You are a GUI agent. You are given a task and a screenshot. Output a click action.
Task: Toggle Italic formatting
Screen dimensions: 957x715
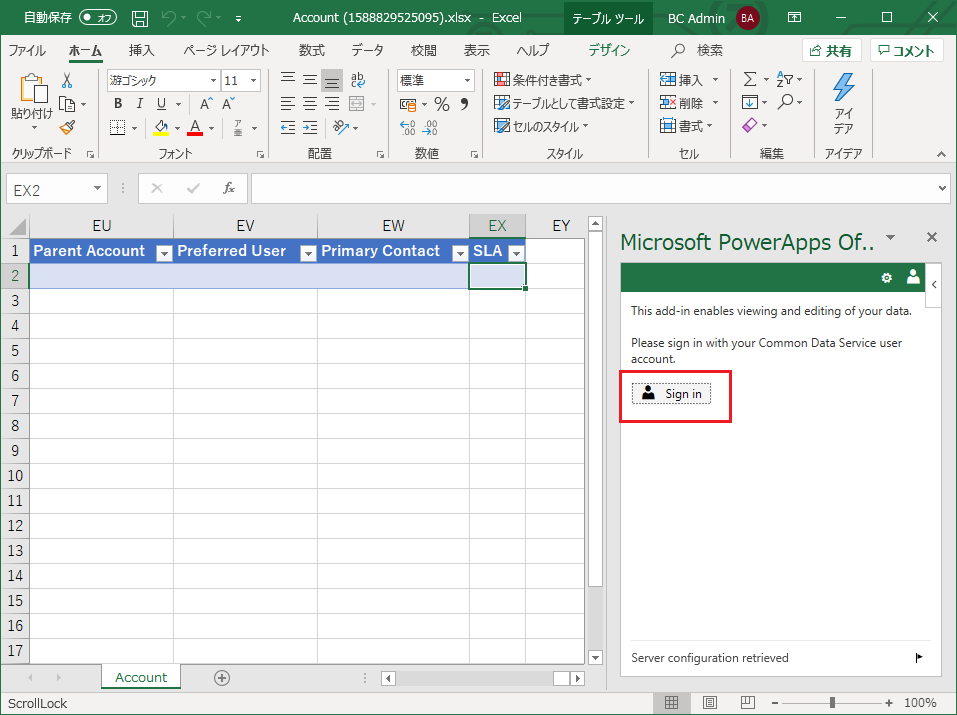[140, 104]
